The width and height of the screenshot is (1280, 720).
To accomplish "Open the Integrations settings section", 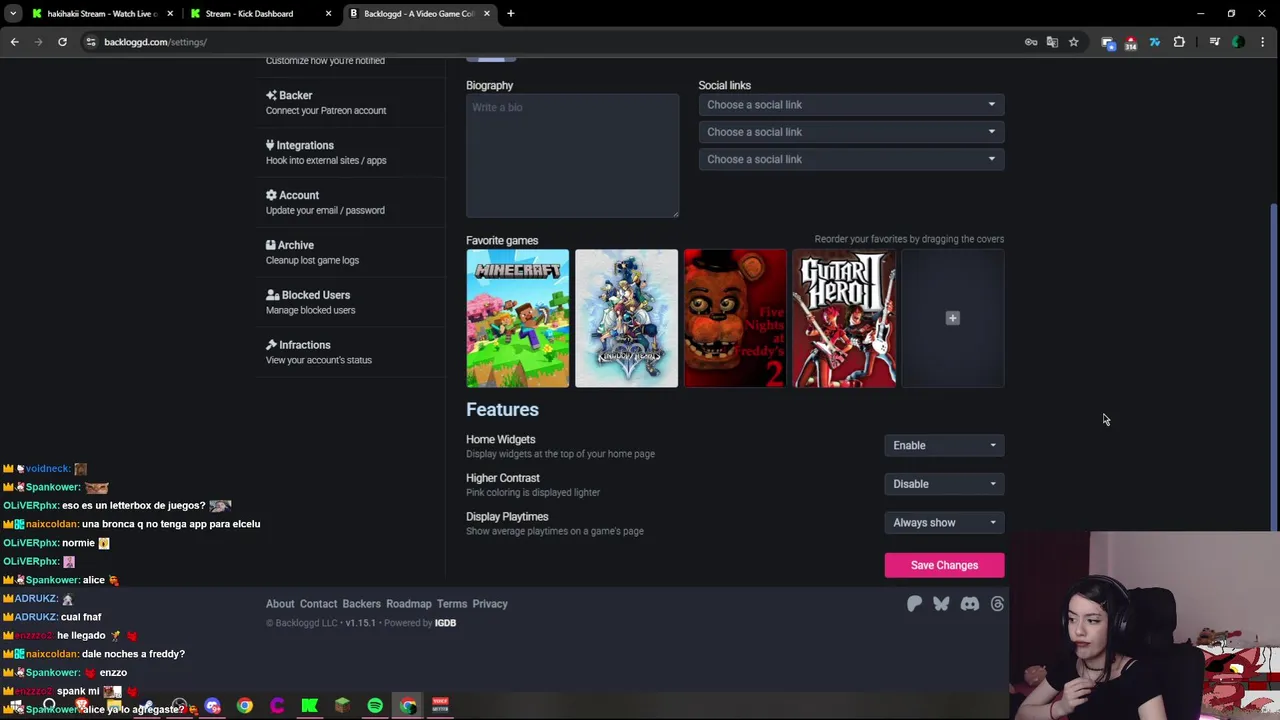I will click(x=326, y=152).
